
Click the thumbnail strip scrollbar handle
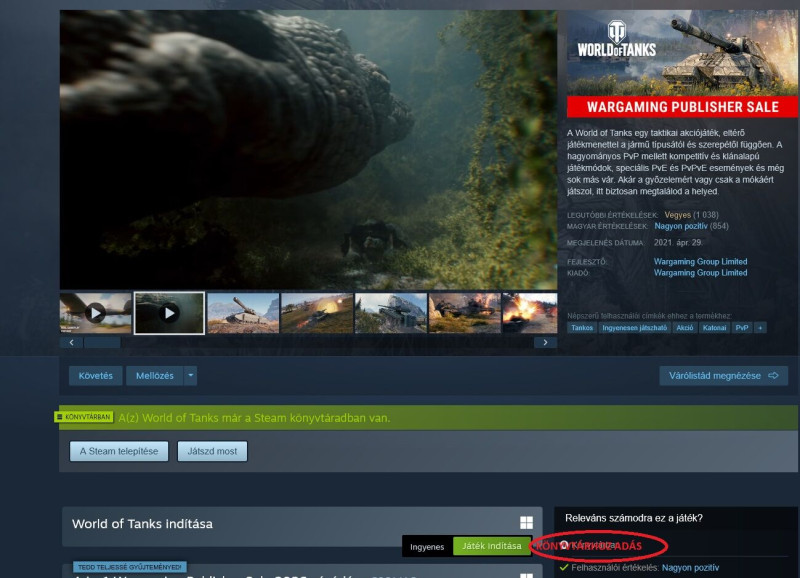[x=103, y=342]
